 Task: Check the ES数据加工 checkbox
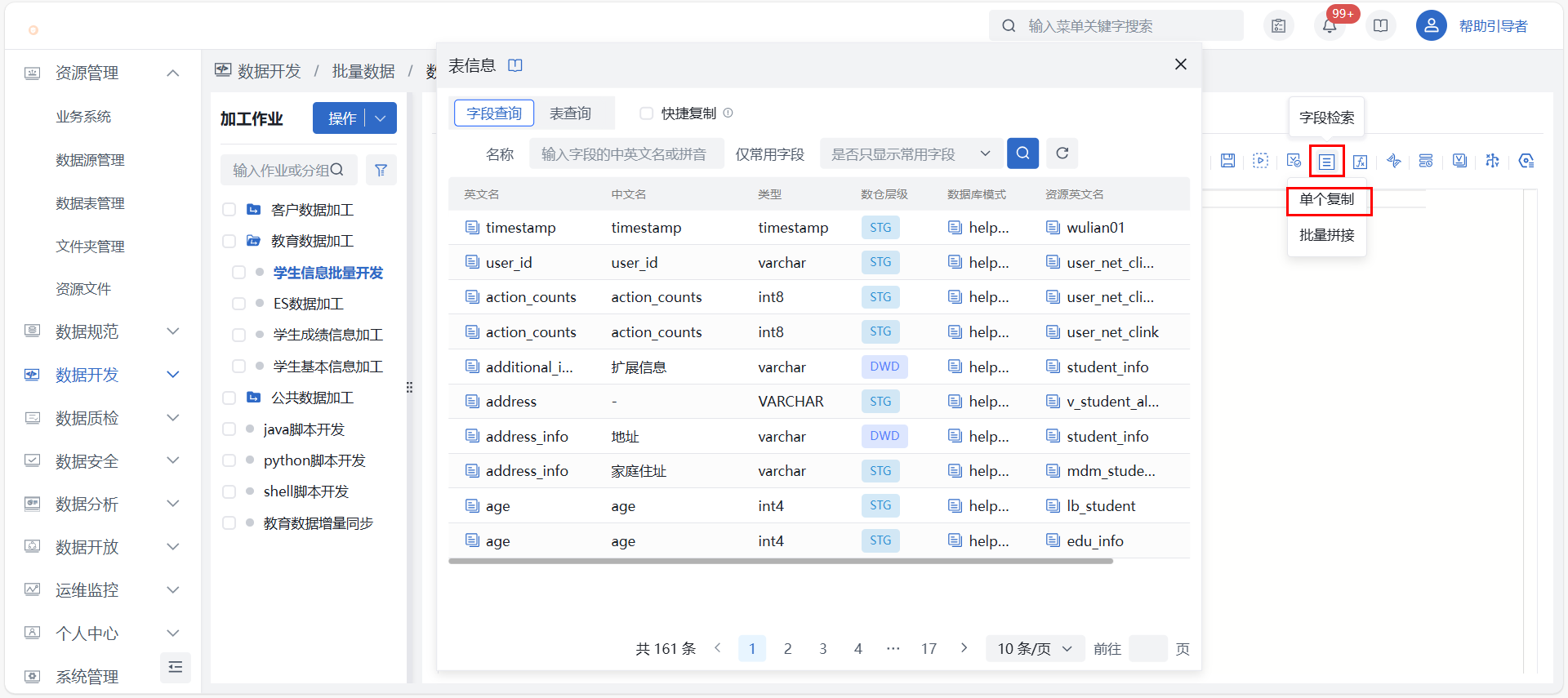tap(238, 304)
